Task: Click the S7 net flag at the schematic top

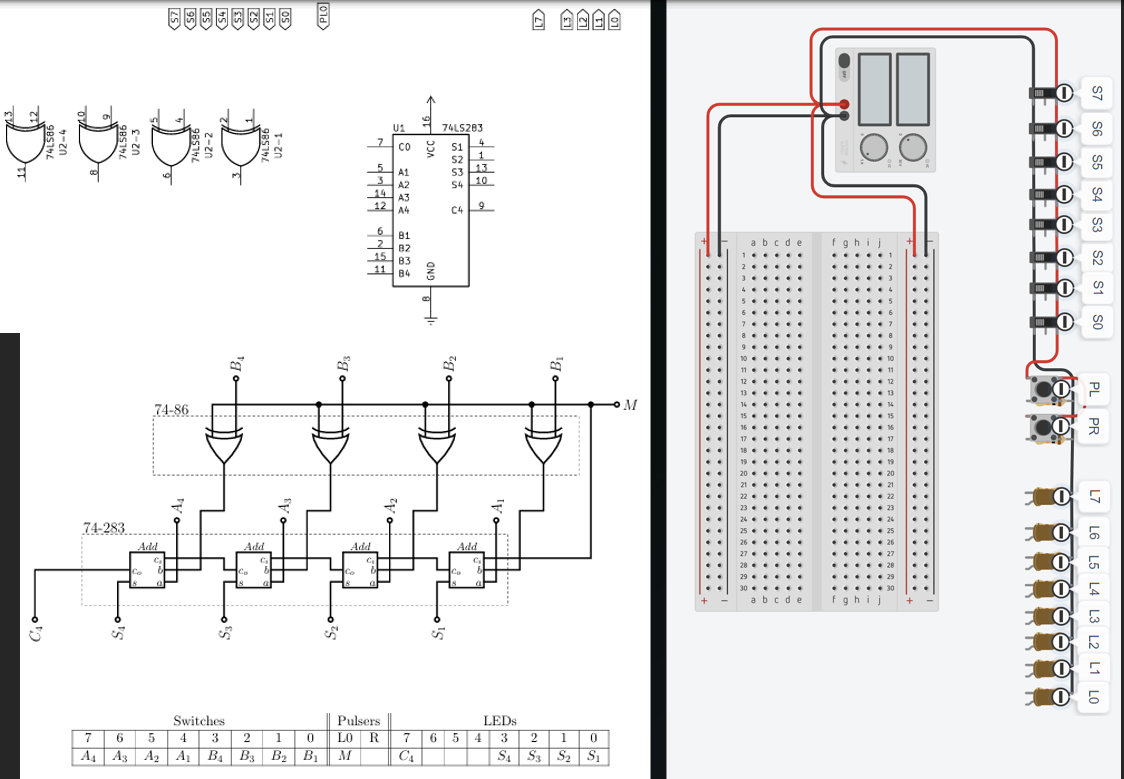Action: 174,15
